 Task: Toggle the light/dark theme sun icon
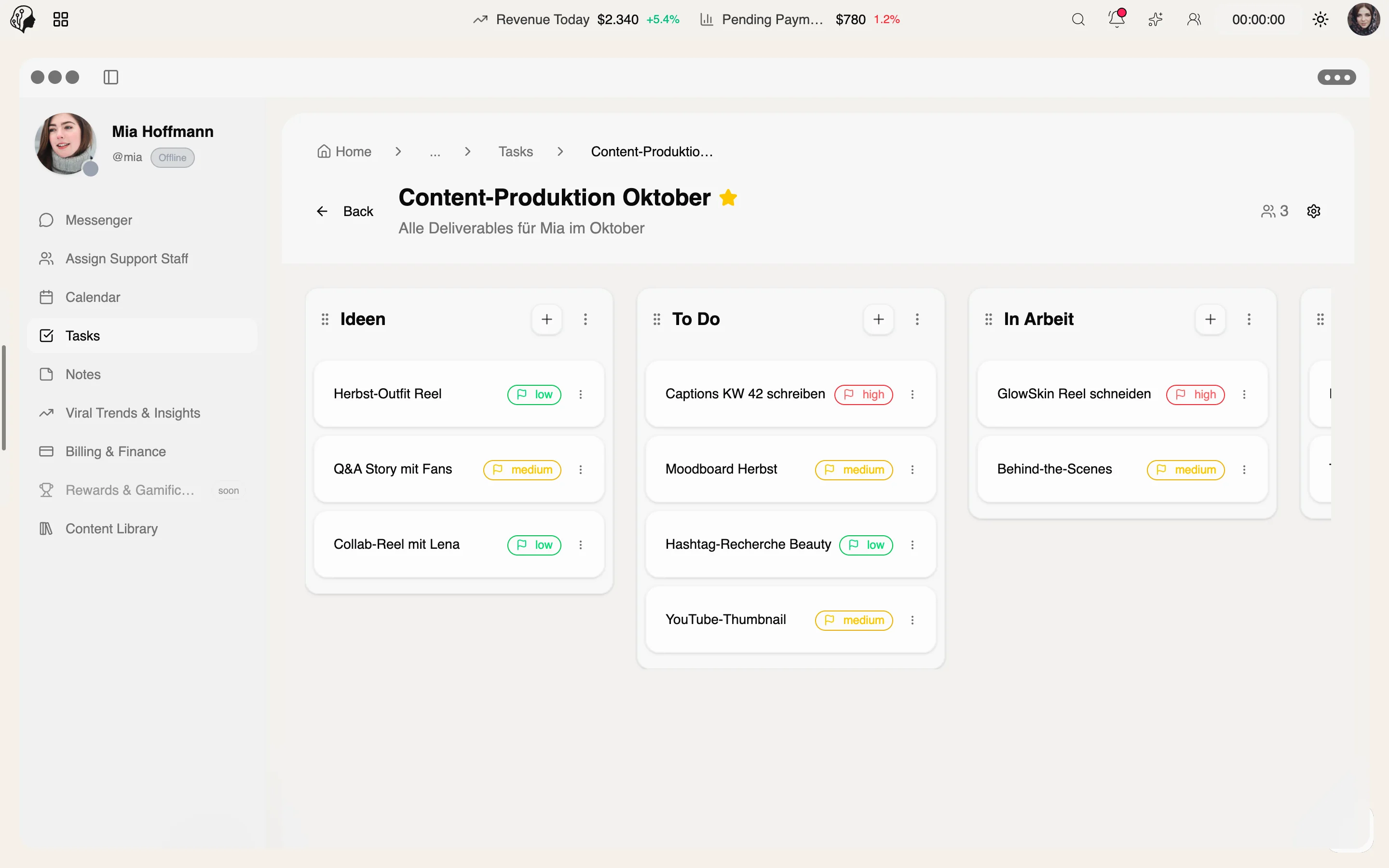pyautogui.click(x=1320, y=19)
